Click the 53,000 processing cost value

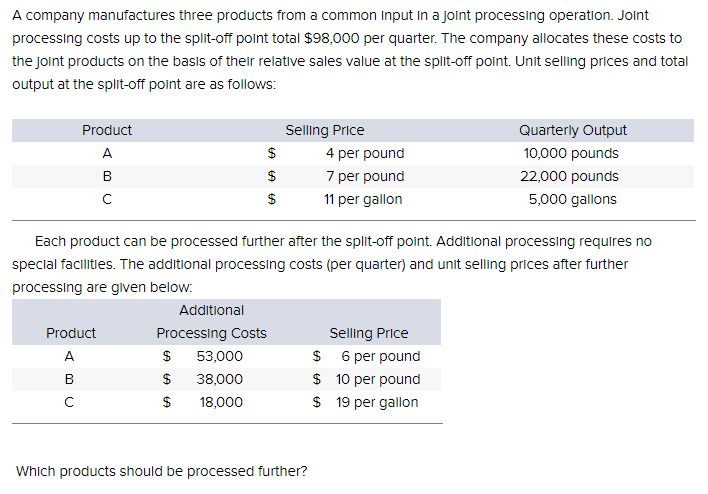pyautogui.click(x=219, y=356)
